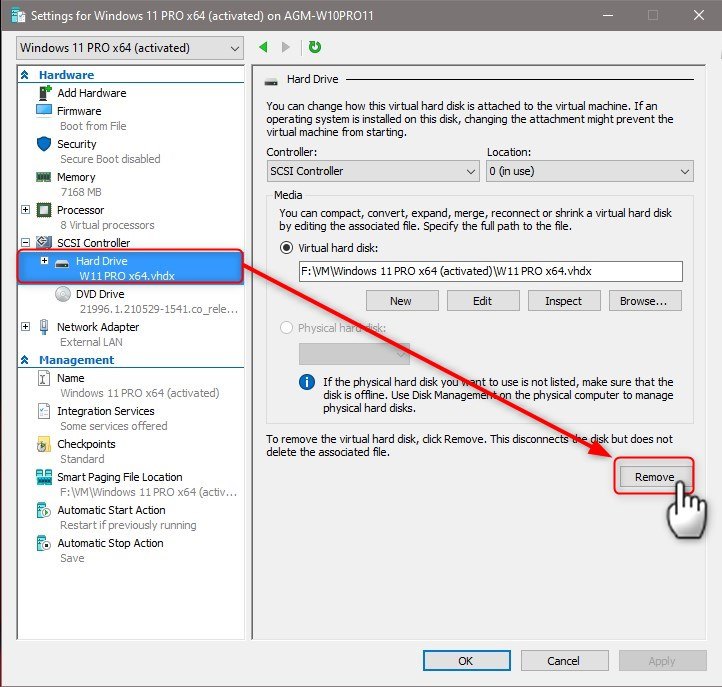The image size is (722, 687).
Task: Open the Location dropdown
Action: pos(590,171)
